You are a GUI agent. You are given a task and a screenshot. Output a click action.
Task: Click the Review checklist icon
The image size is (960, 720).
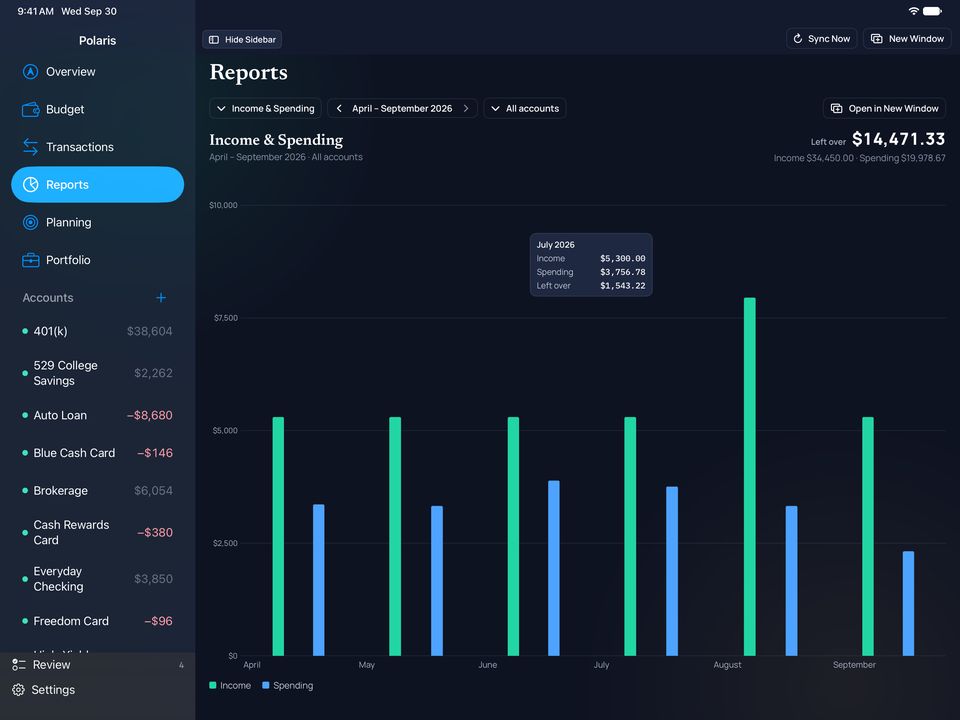[x=19, y=665]
